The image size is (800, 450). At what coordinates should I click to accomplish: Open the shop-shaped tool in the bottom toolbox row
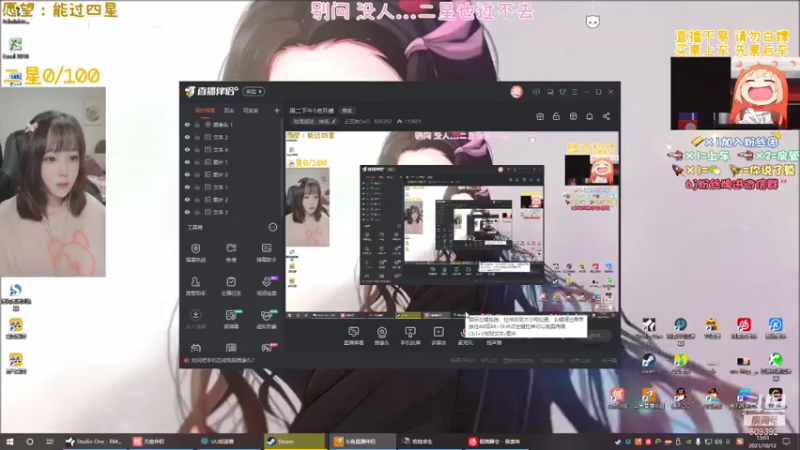coord(195,347)
